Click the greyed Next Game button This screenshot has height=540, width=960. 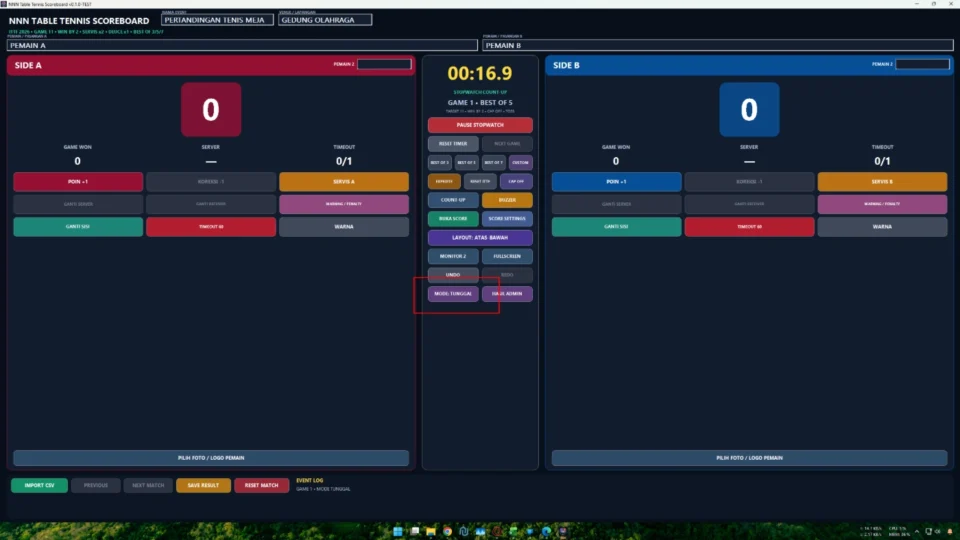507,144
